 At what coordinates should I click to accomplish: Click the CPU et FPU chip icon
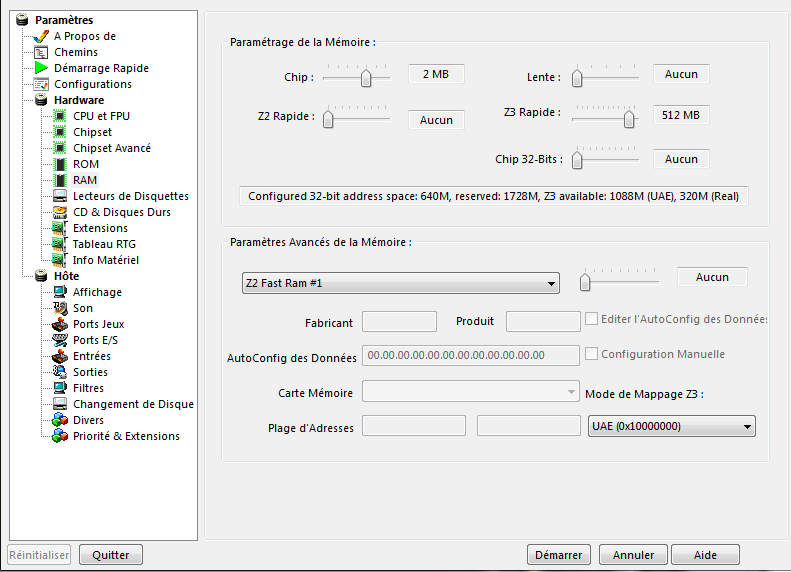pyautogui.click(x=60, y=116)
